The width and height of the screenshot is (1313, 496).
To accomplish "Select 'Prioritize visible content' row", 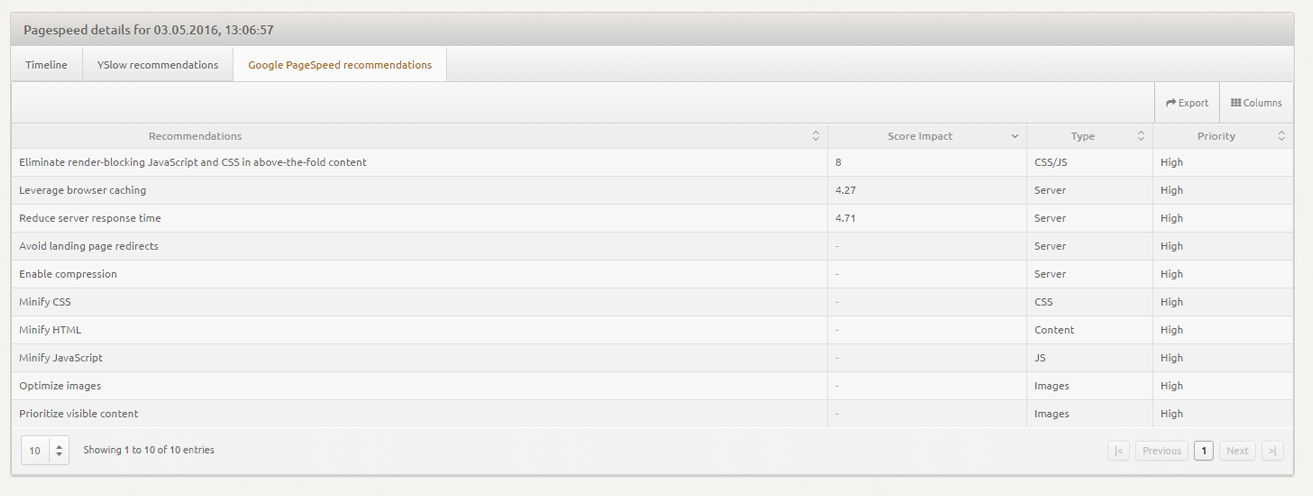I will tap(652, 414).
